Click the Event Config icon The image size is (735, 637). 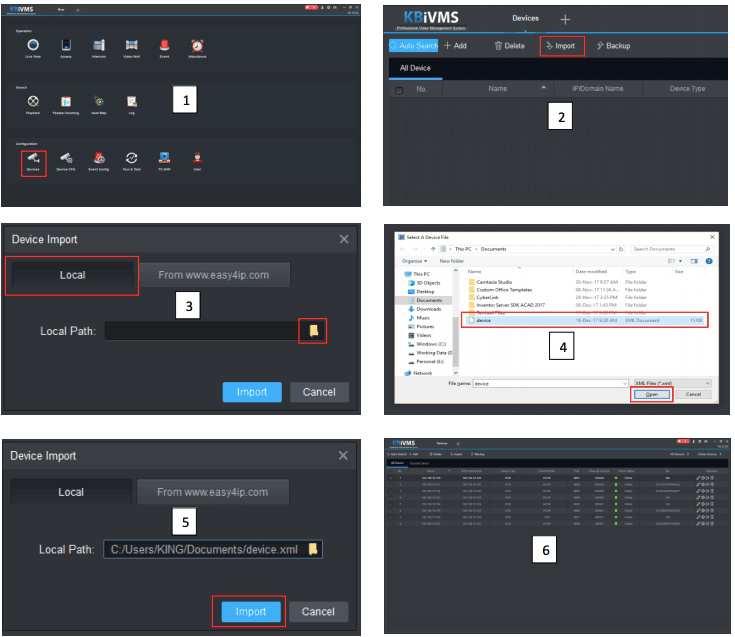(98, 158)
